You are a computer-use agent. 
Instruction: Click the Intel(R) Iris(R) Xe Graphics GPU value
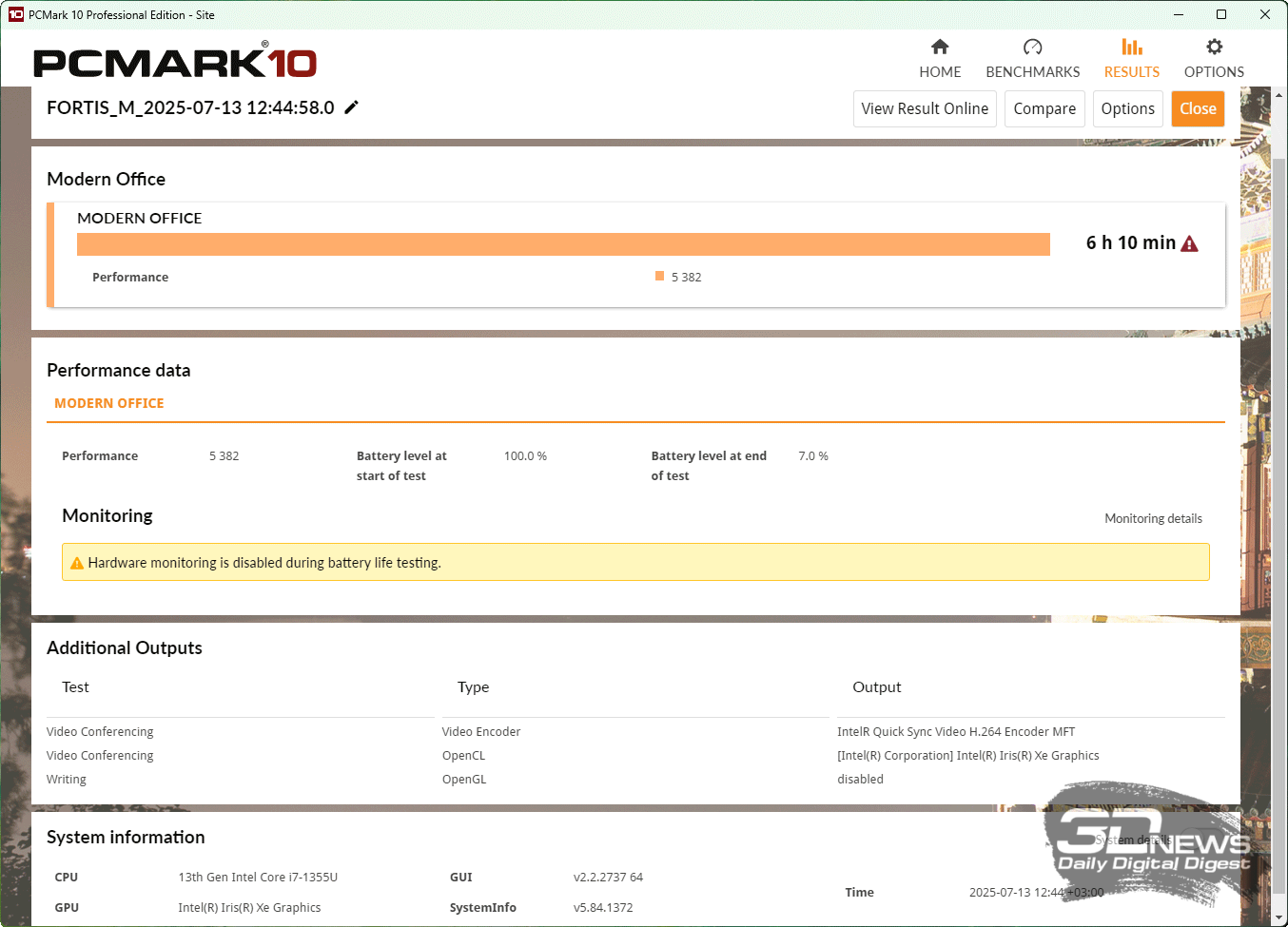(x=249, y=908)
